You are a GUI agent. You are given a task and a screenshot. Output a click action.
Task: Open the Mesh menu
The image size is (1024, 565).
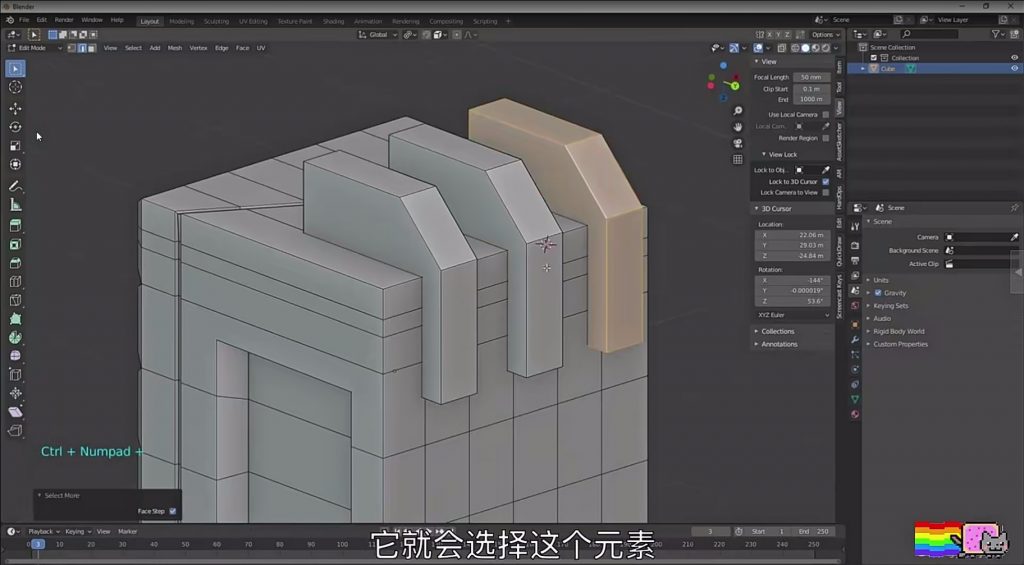[174, 48]
